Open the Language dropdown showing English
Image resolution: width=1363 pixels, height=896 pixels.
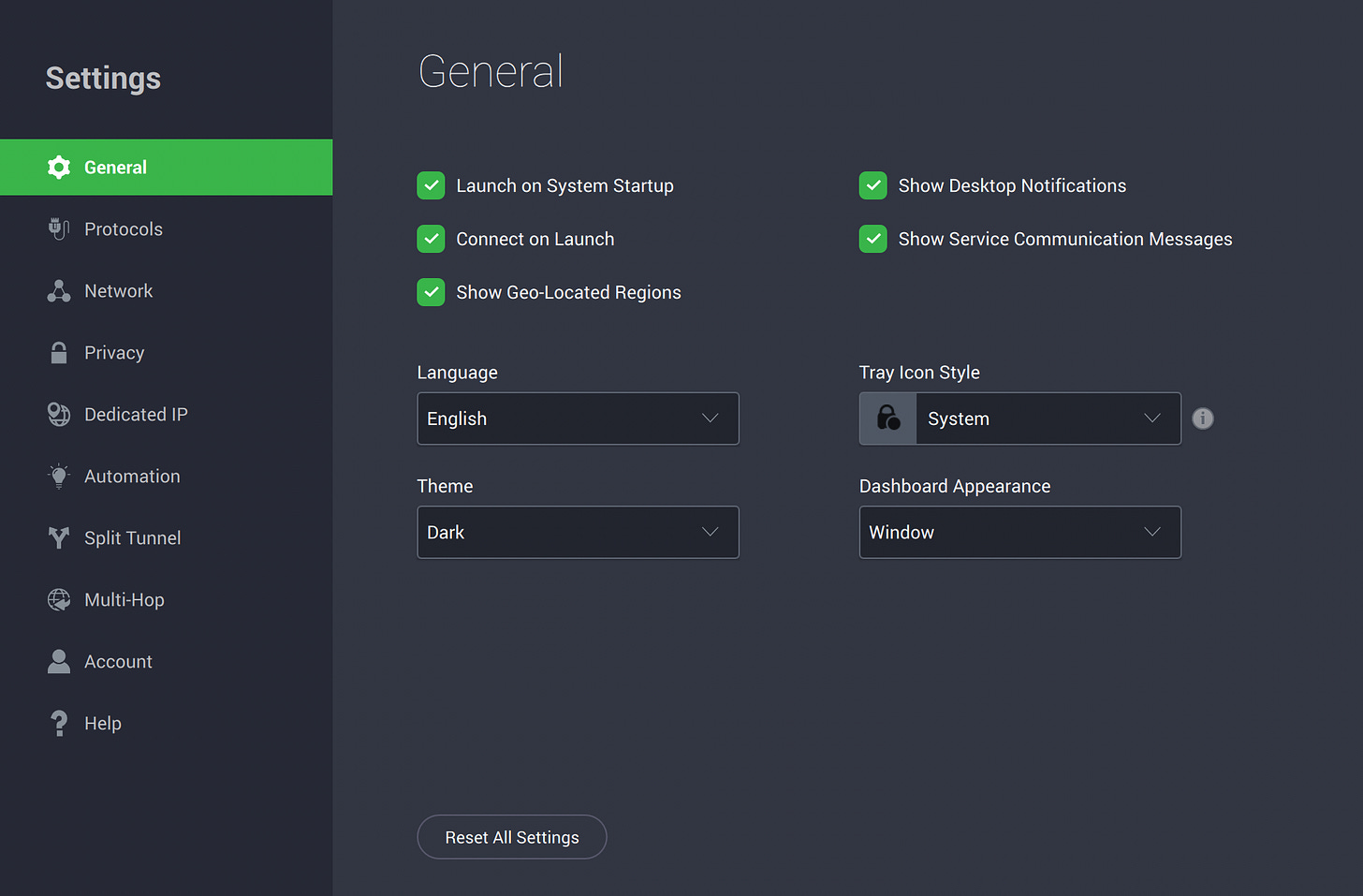(578, 419)
